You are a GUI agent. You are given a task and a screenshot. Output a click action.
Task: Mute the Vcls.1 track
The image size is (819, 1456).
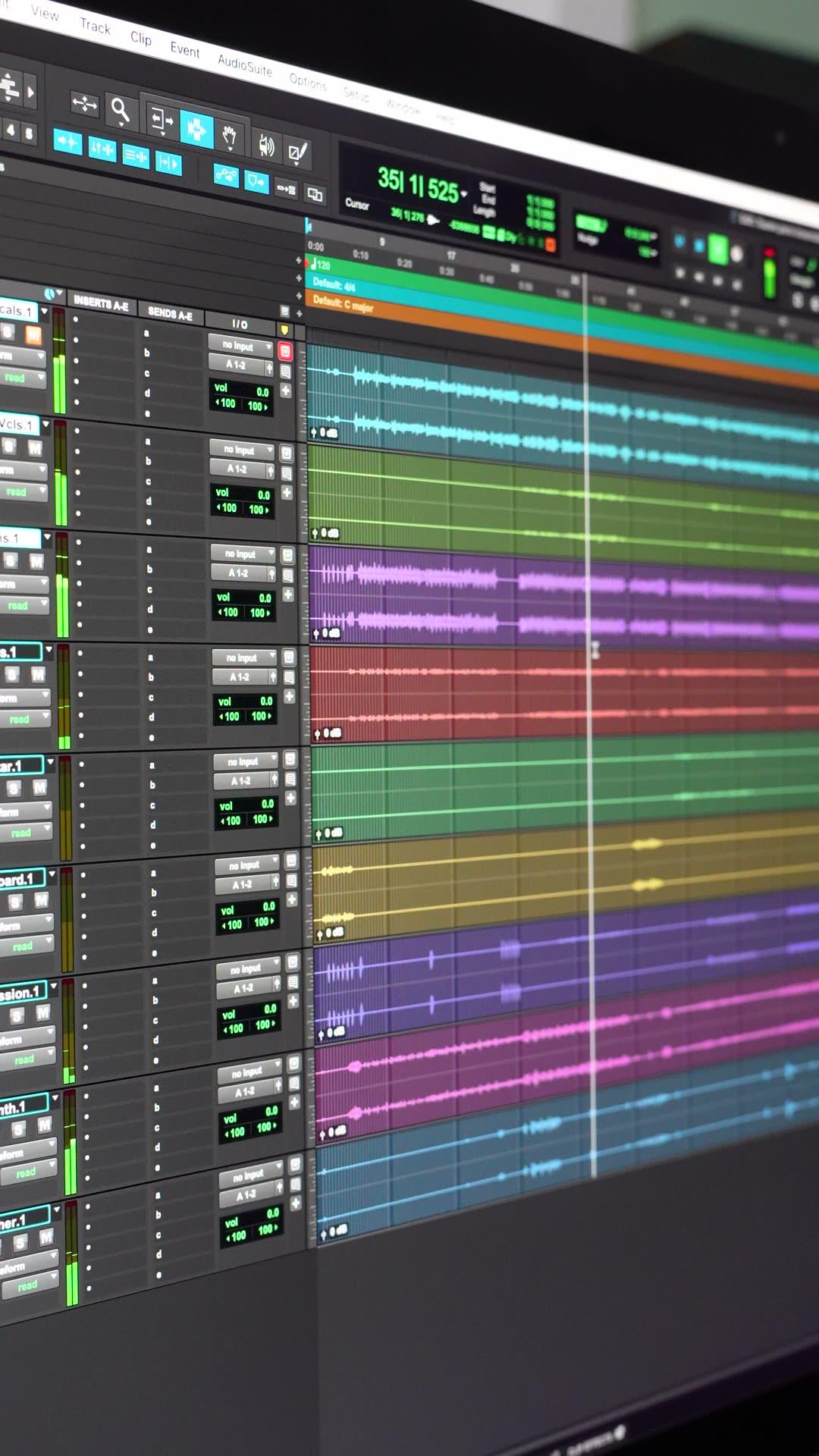point(34,448)
